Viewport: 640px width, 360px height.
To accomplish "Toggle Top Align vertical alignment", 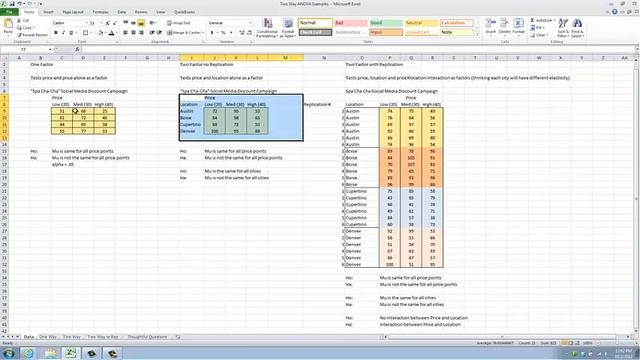I will tap(126, 23).
